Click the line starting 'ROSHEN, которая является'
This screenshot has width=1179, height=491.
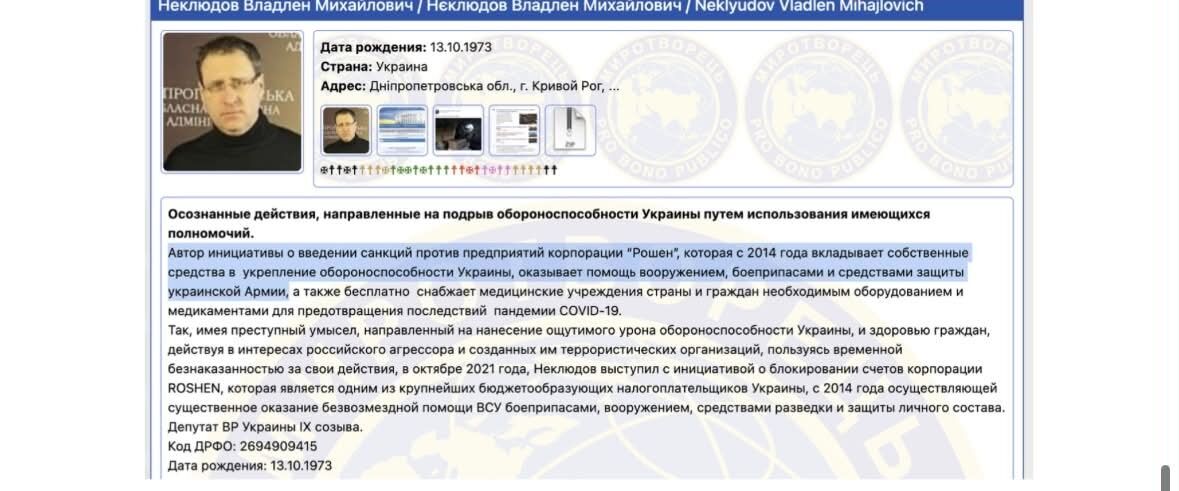tap(583, 389)
